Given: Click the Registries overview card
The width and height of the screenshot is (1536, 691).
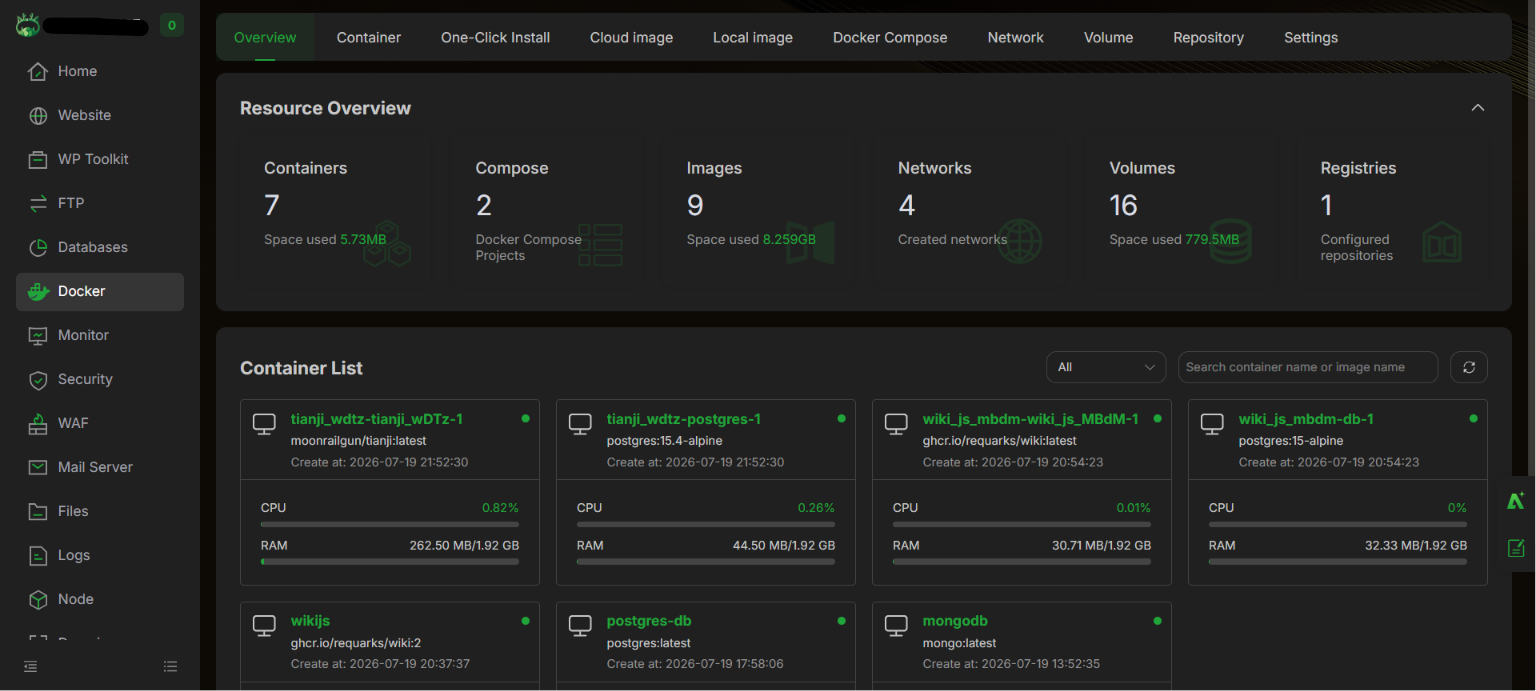Looking at the screenshot, I should click(x=1392, y=210).
